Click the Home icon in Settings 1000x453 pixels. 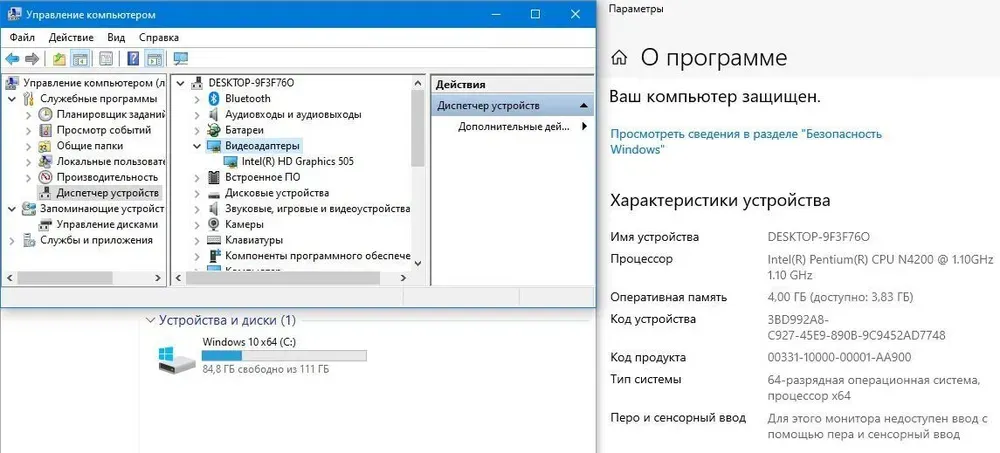[620, 58]
